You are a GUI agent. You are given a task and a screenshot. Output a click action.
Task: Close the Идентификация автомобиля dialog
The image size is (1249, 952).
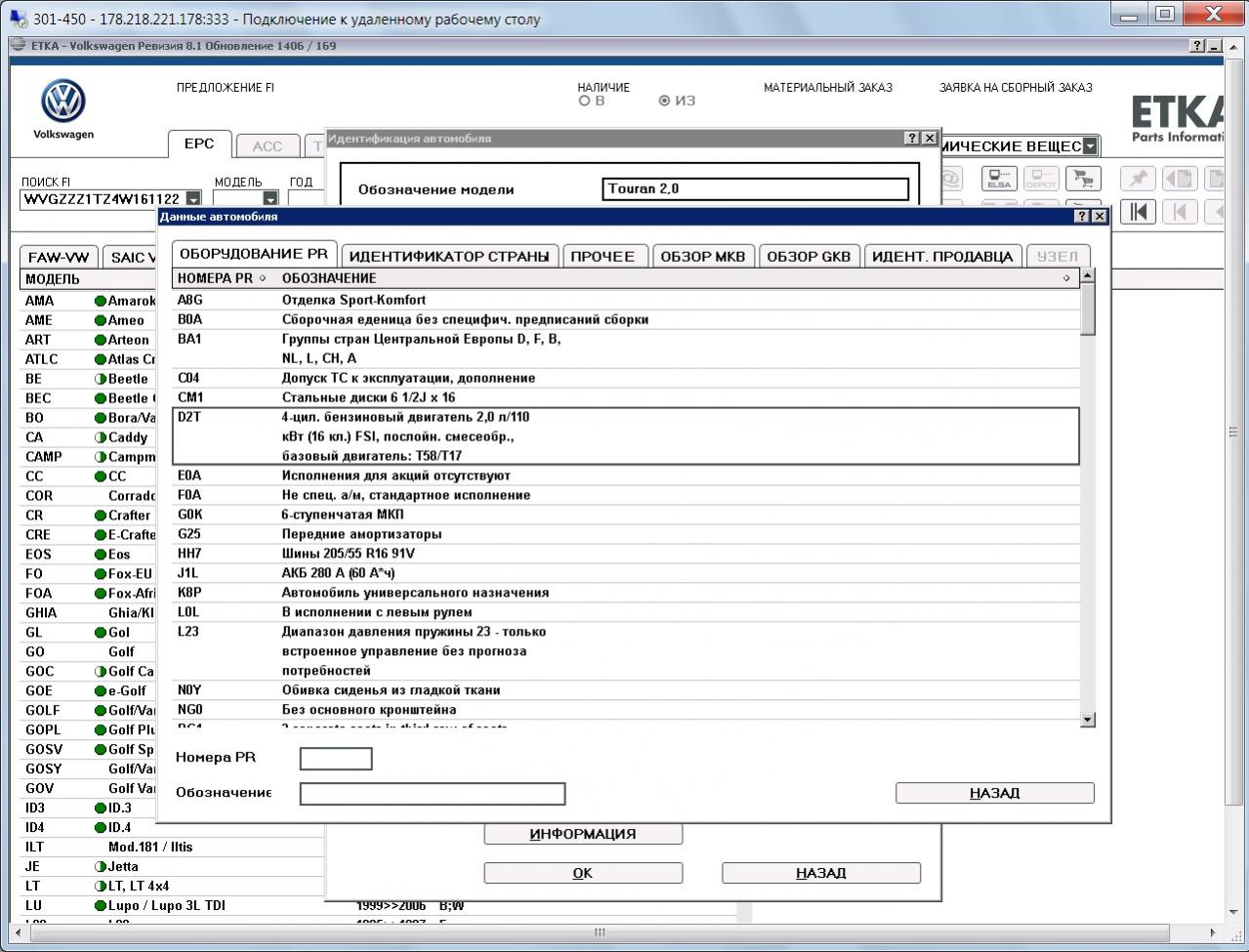(x=930, y=139)
